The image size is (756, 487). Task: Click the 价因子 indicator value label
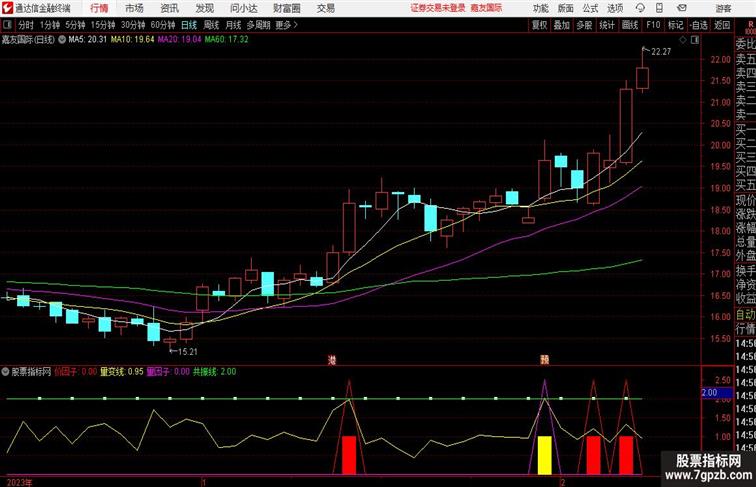(76, 372)
